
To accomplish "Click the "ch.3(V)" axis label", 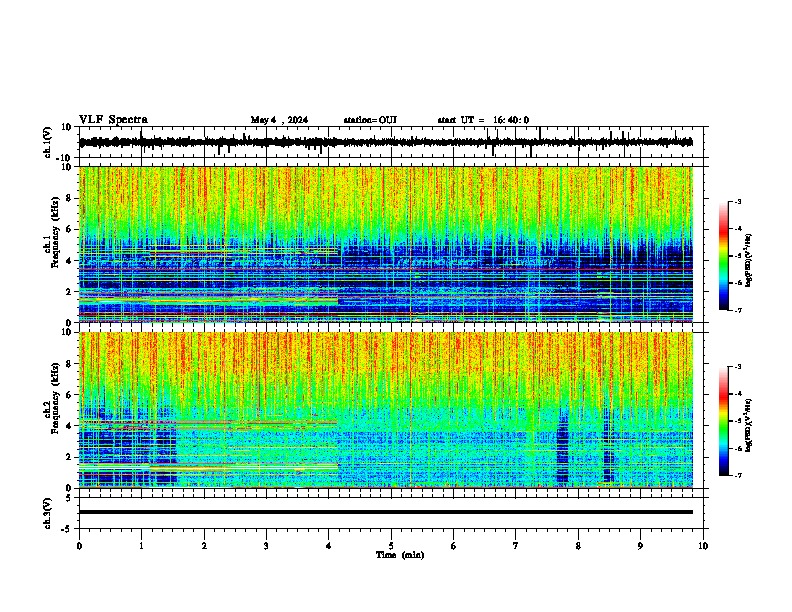I will click(48, 513).
